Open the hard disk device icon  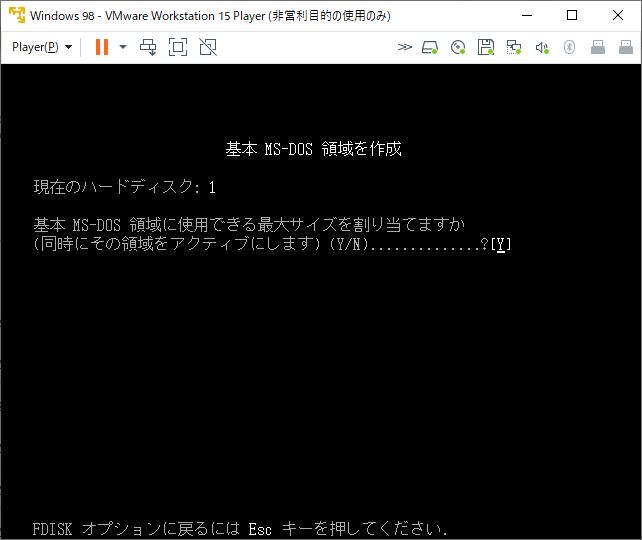point(430,47)
